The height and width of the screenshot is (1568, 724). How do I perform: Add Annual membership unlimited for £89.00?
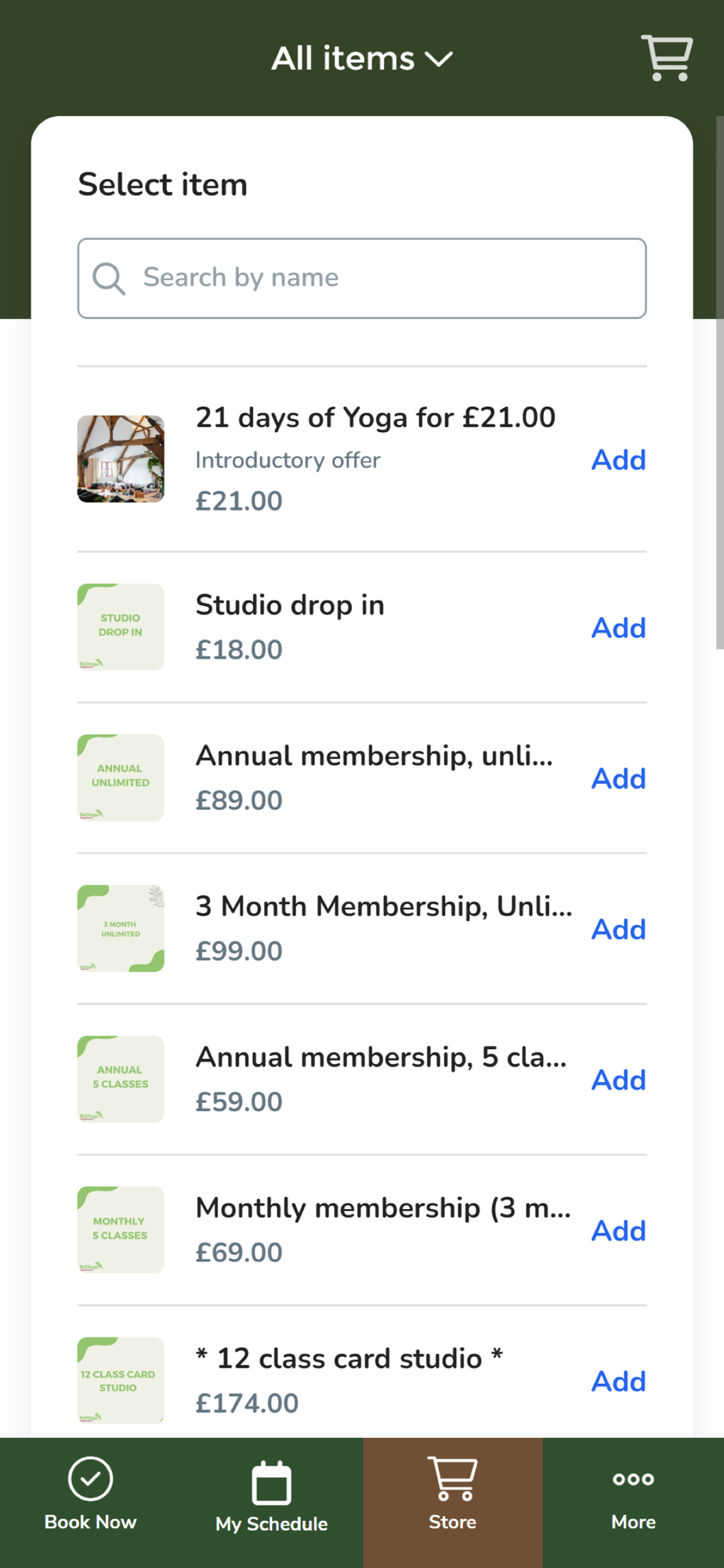point(618,779)
